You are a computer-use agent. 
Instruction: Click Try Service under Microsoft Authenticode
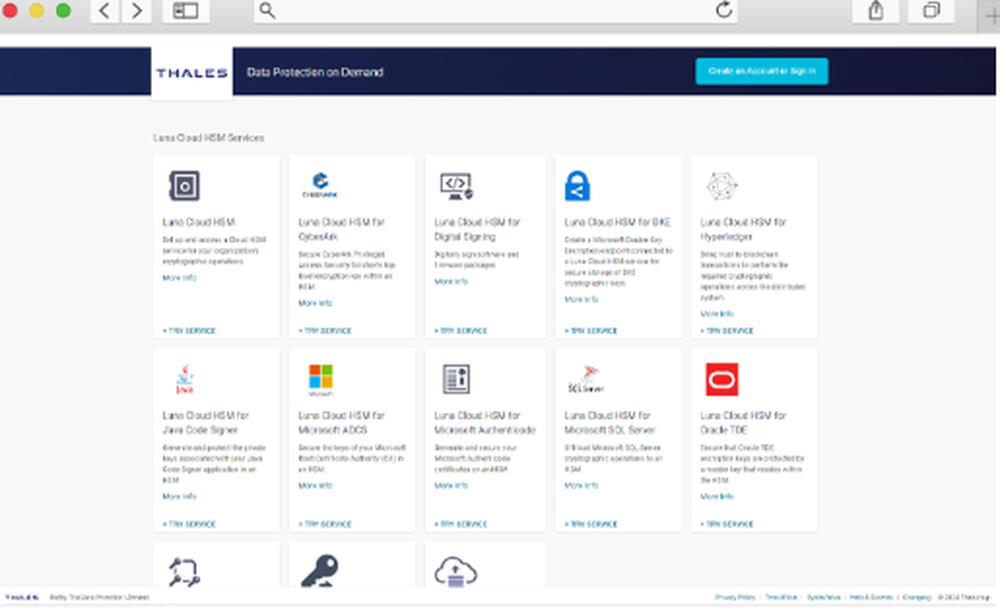[x=461, y=524]
